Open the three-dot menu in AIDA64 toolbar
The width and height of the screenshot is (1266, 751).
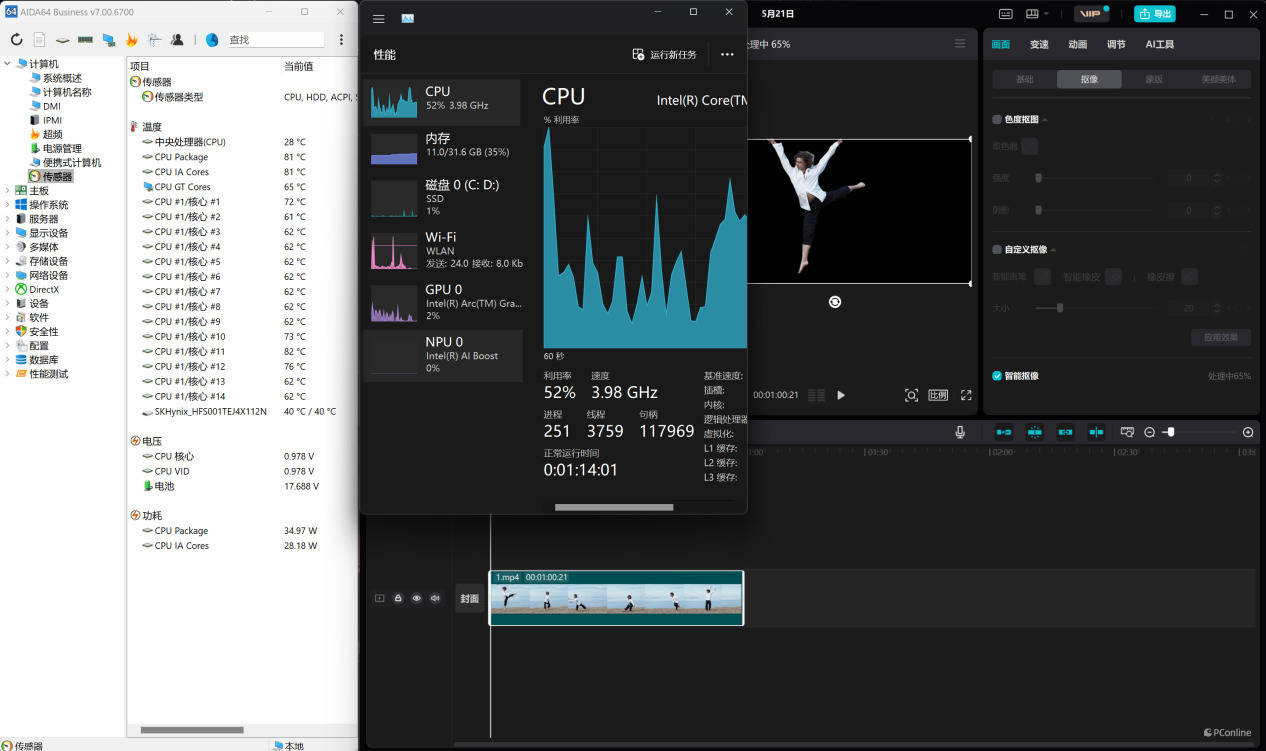coord(341,40)
